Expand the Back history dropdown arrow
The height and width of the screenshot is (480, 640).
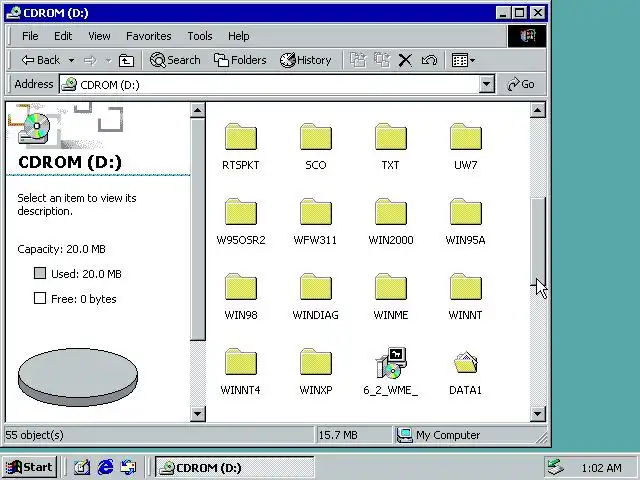pyautogui.click(x=71, y=60)
